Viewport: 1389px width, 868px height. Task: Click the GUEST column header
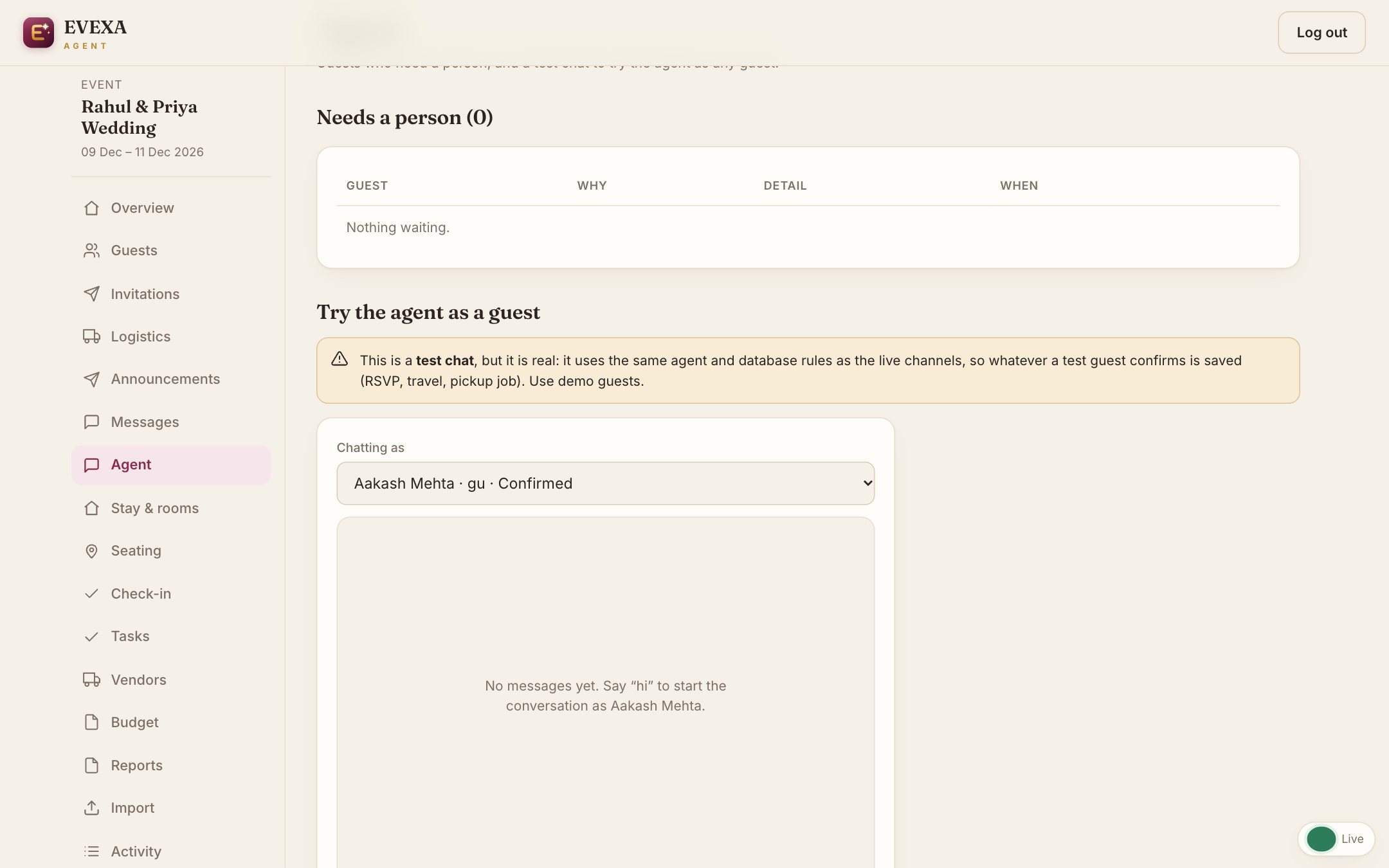tap(367, 186)
